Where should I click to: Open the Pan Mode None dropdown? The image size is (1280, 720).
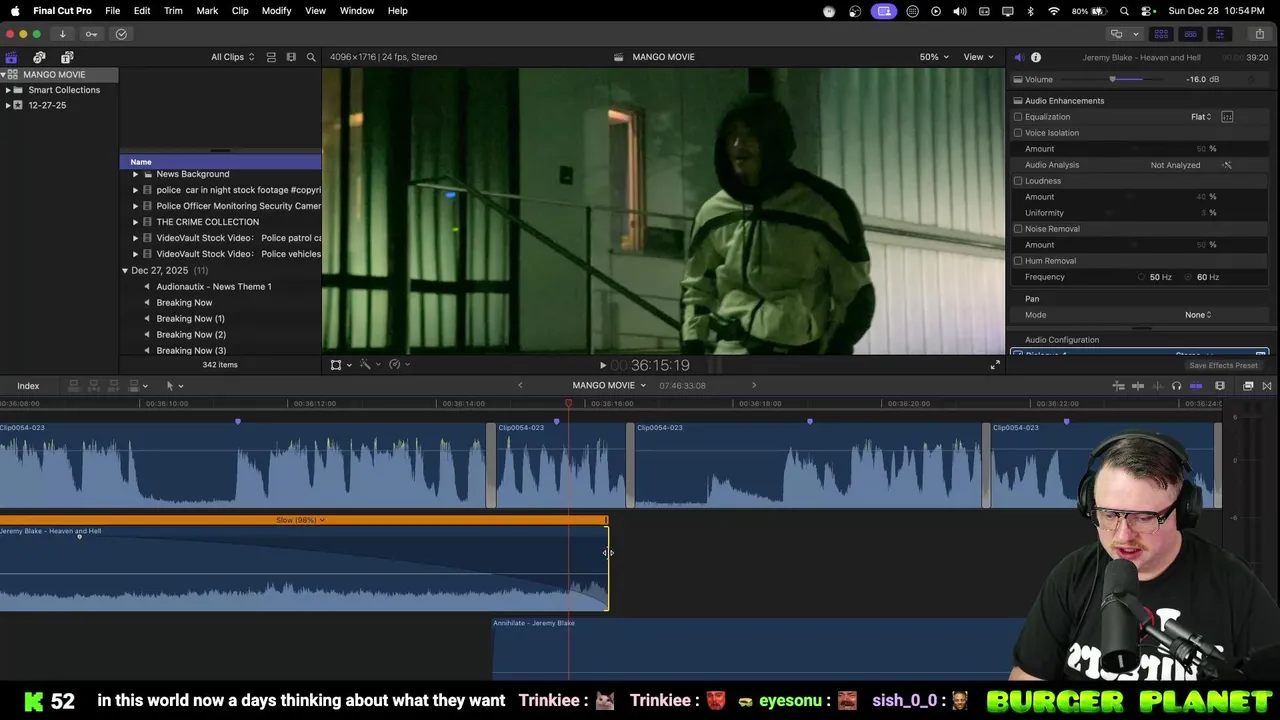[x=1198, y=315]
